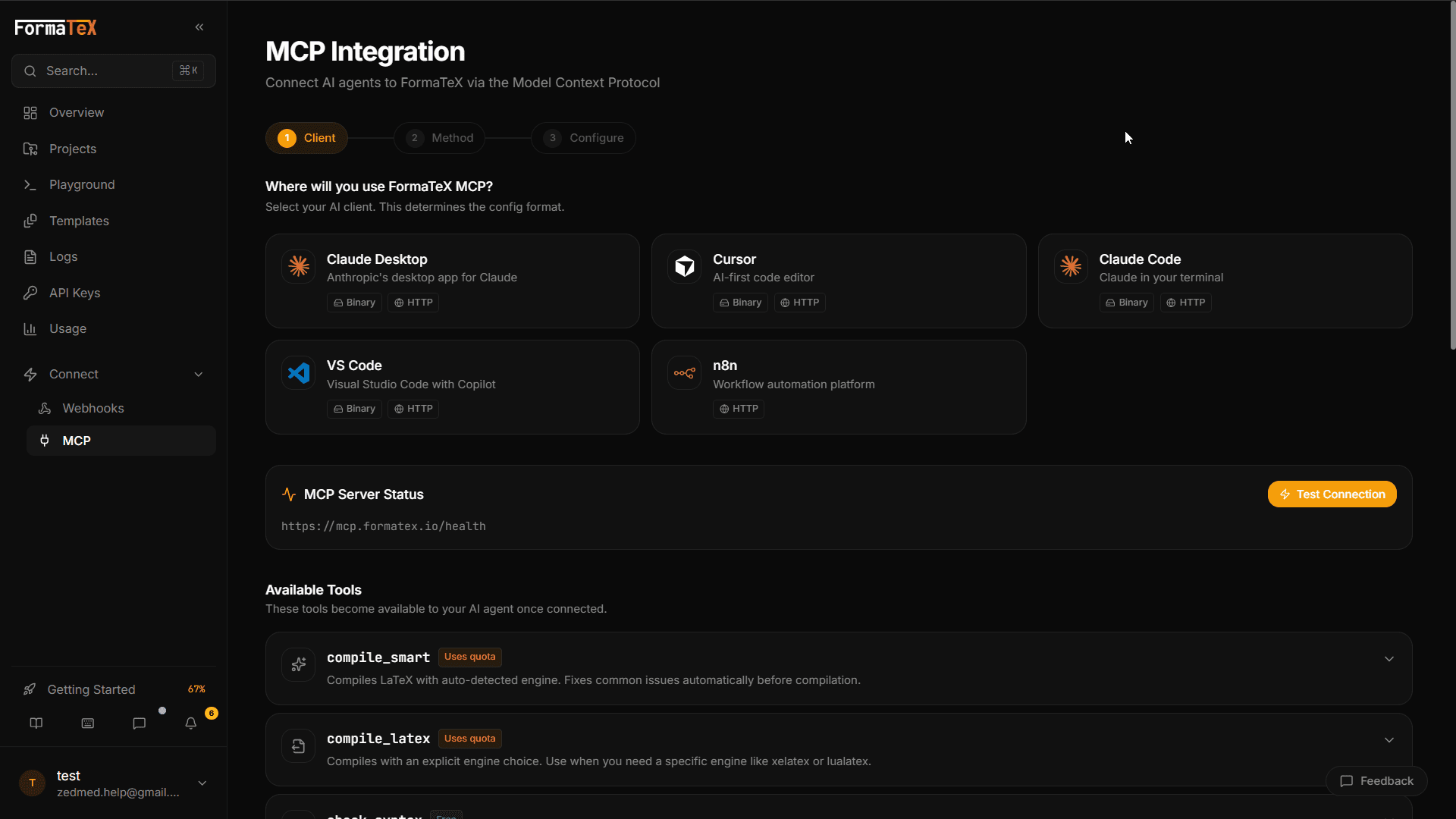
Task: Collapse the sidebar with the double chevron
Action: [199, 27]
